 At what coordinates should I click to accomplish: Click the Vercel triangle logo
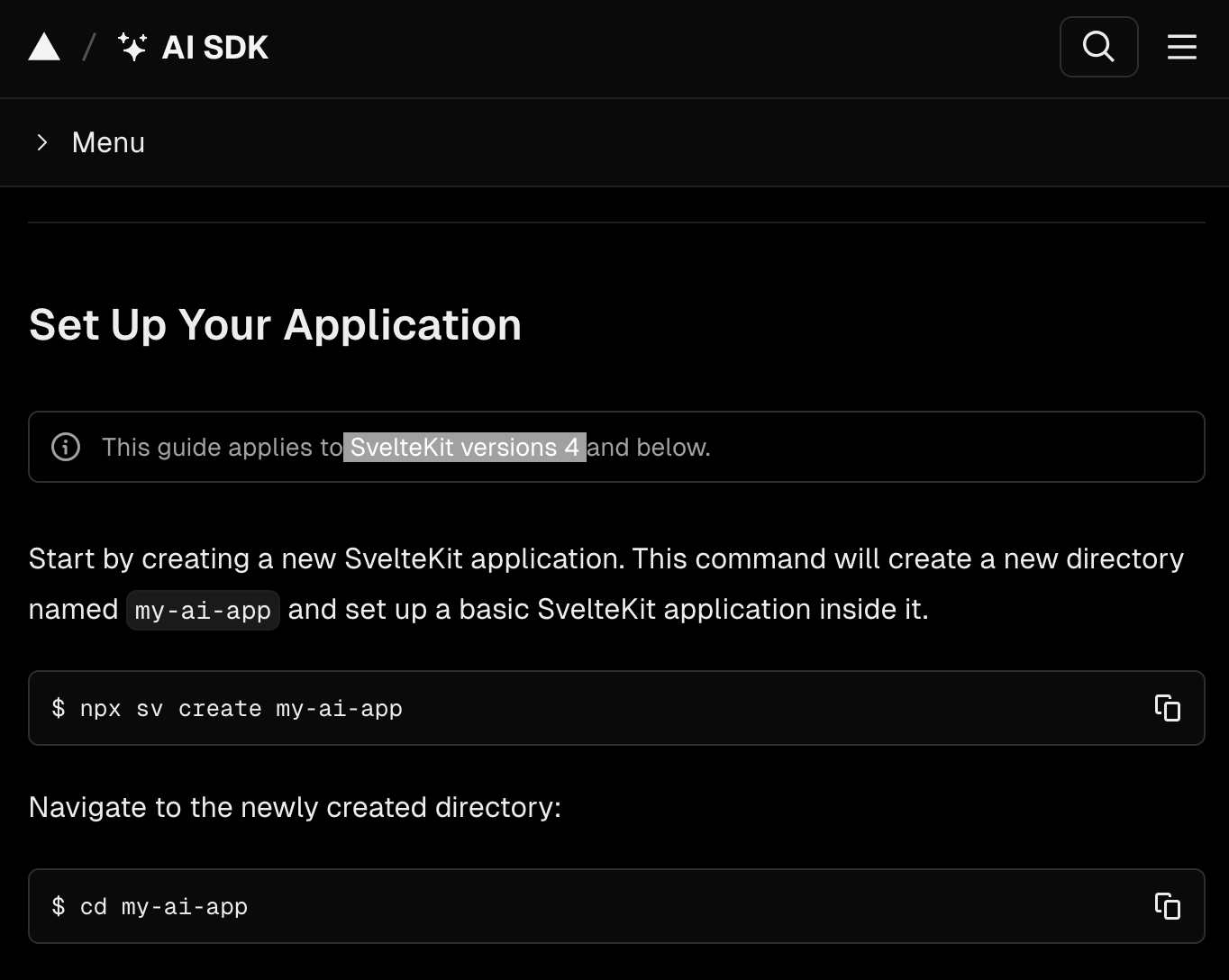tap(44, 47)
